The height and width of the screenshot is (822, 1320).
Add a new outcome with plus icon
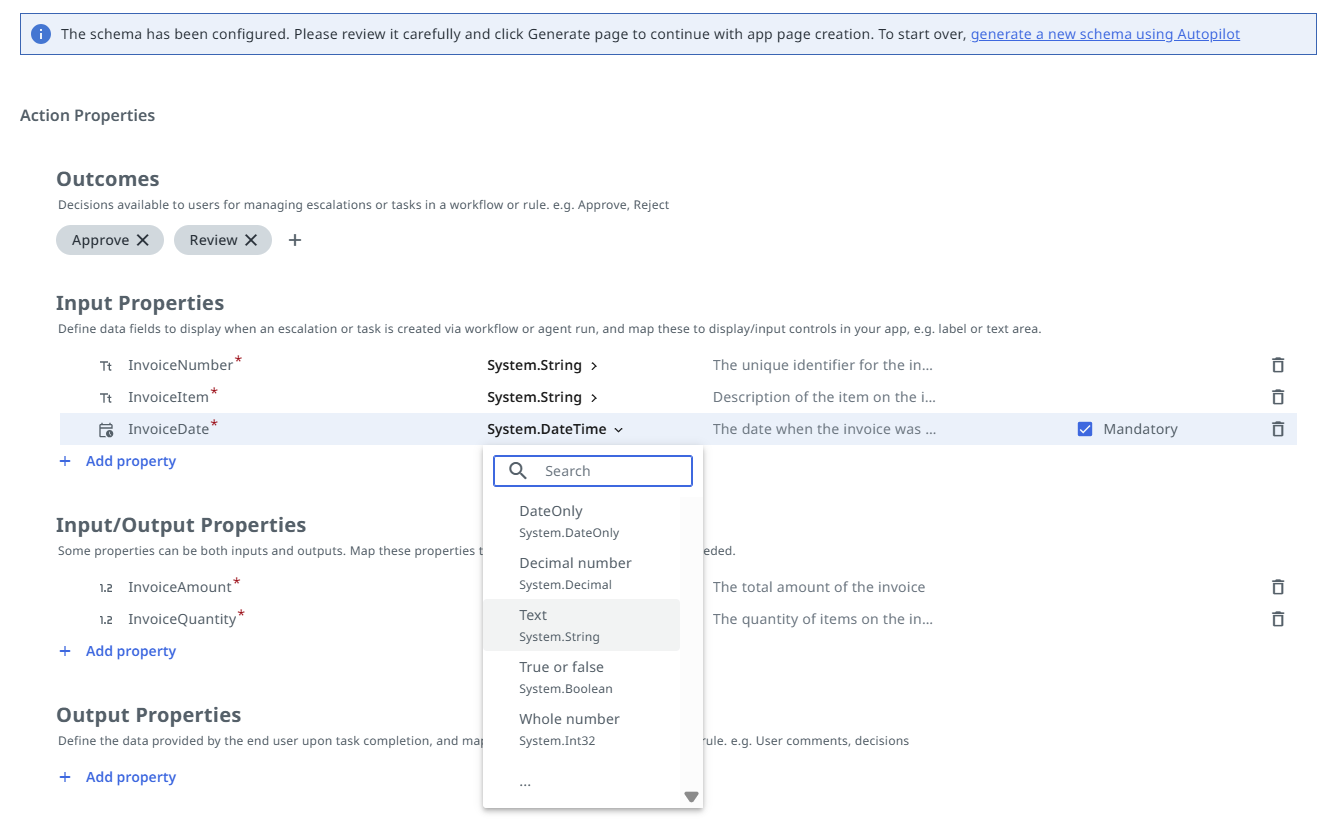[295, 240]
